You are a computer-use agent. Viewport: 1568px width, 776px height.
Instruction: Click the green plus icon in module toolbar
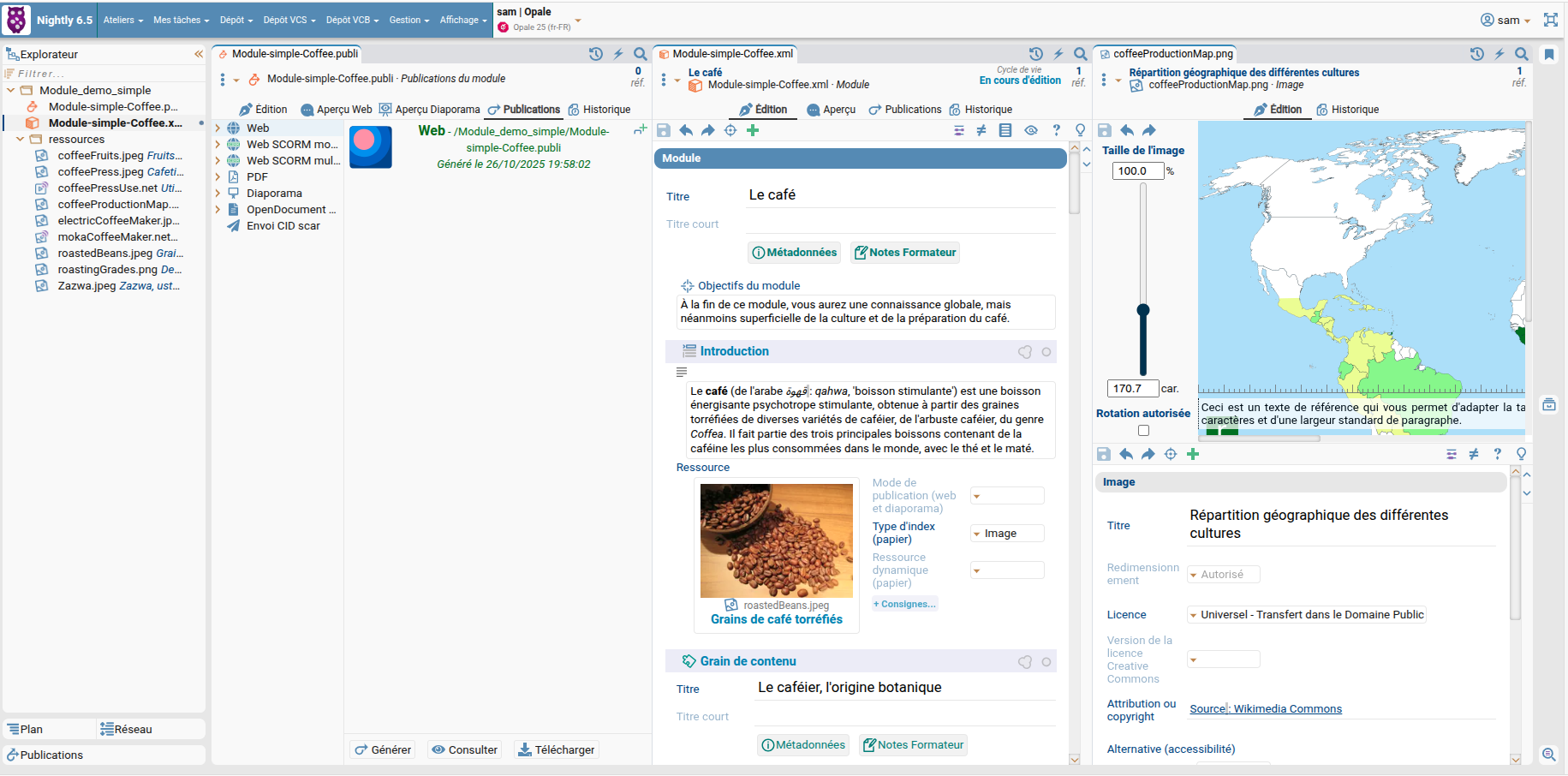753,130
